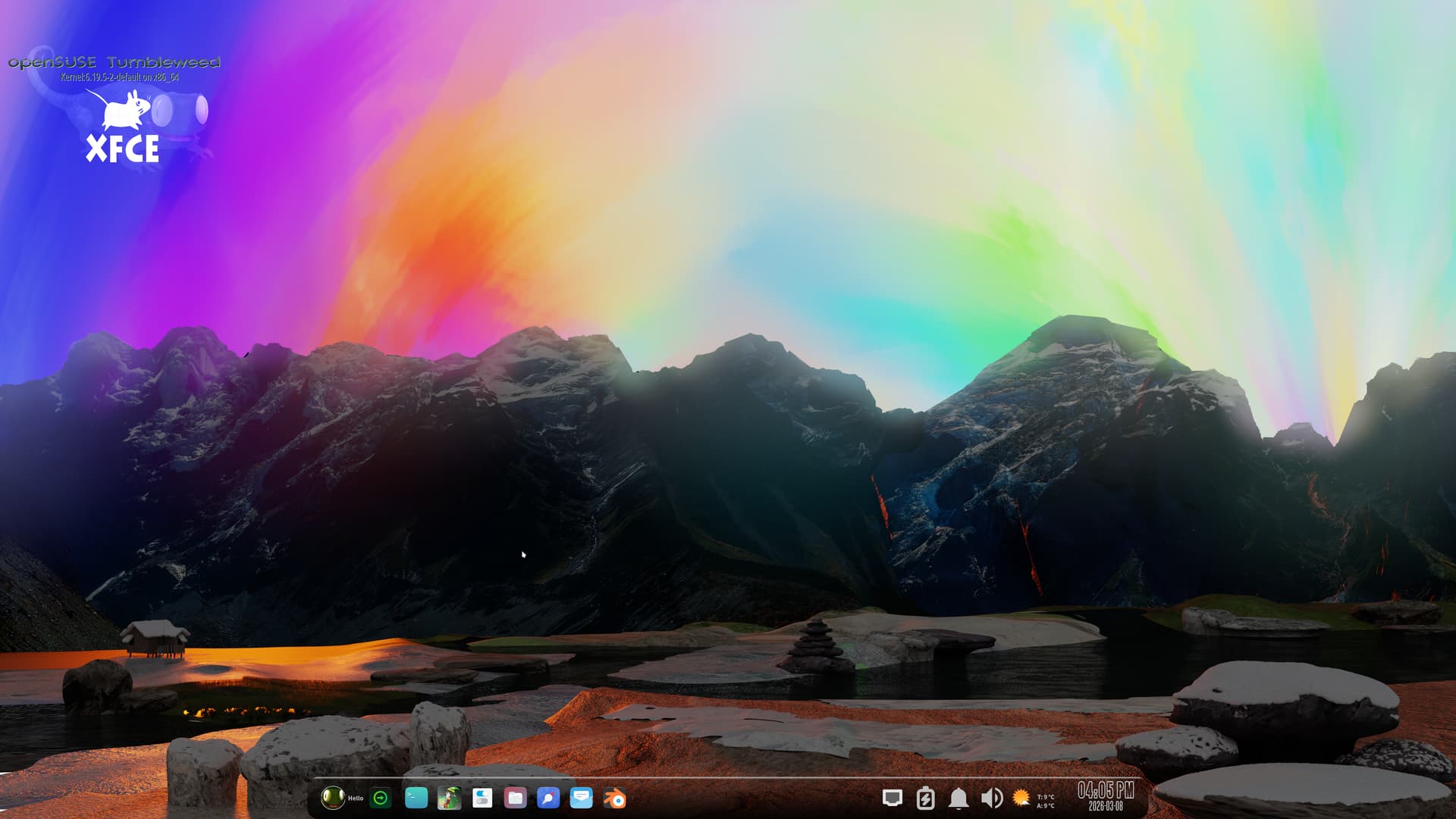Launch Blender from the dock
This screenshot has width=1456, height=819.
[615, 799]
